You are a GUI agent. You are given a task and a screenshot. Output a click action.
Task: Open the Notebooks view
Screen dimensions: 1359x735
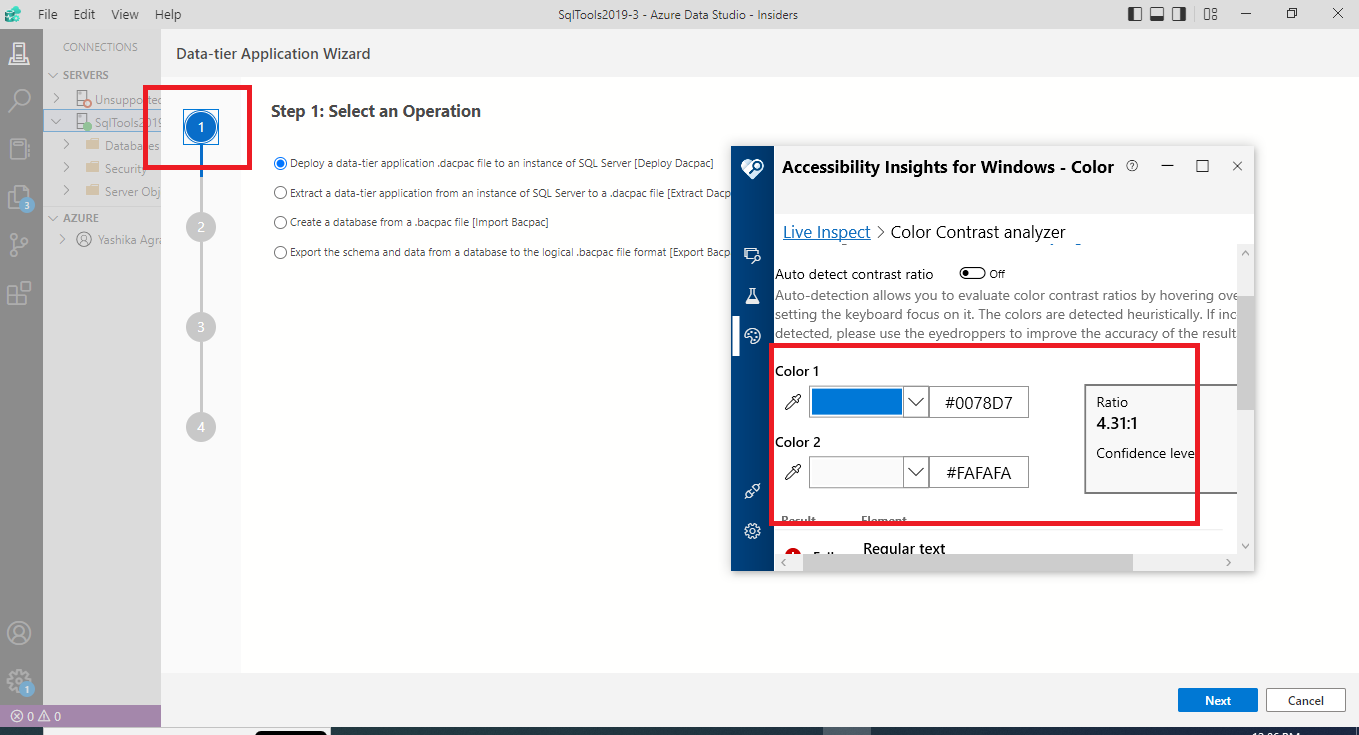pos(21,148)
